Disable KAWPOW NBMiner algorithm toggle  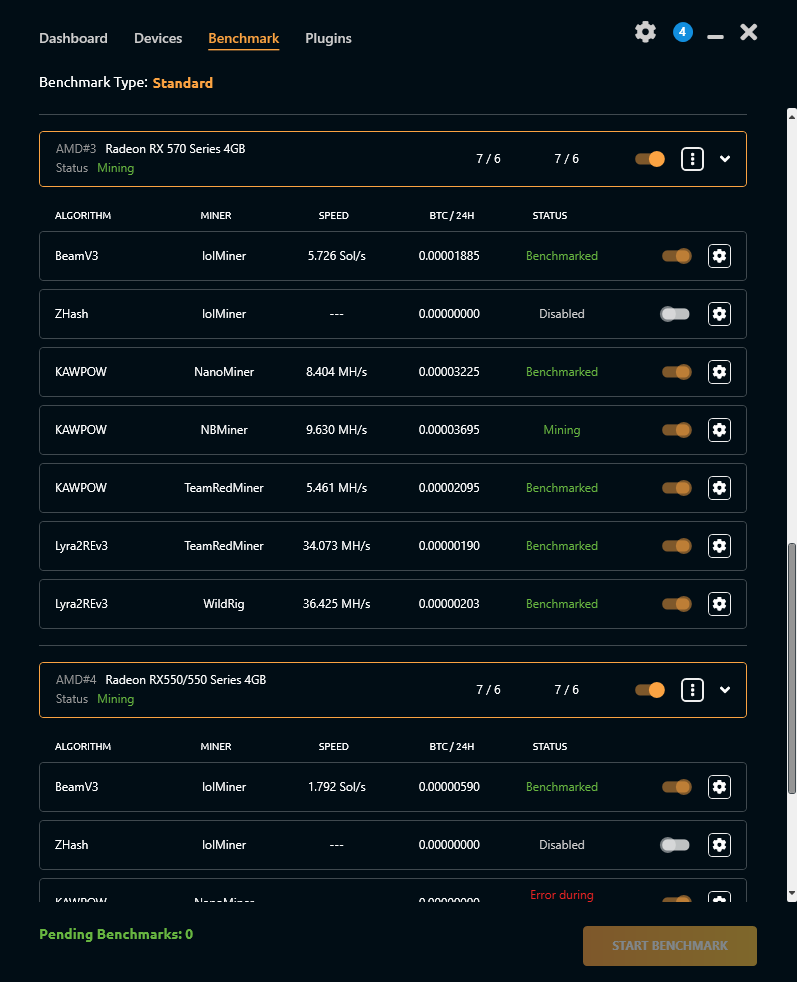pos(677,430)
